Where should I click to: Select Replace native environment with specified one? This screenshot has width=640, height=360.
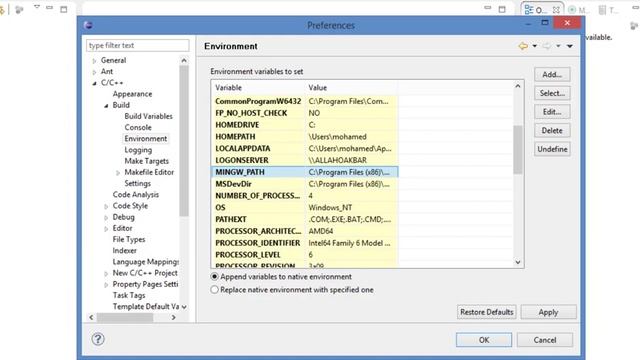click(x=214, y=290)
